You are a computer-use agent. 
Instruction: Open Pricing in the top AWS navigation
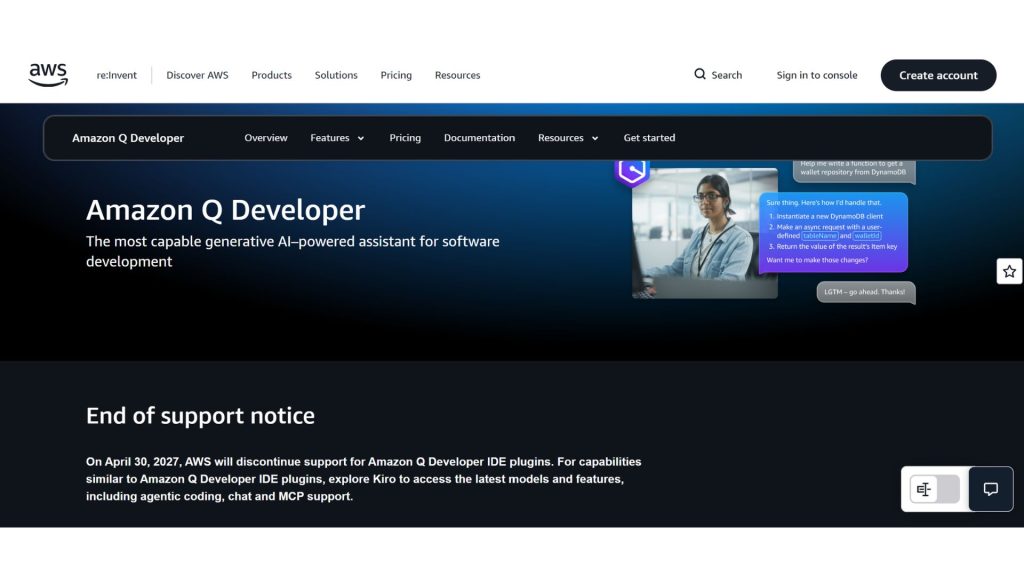tap(396, 75)
